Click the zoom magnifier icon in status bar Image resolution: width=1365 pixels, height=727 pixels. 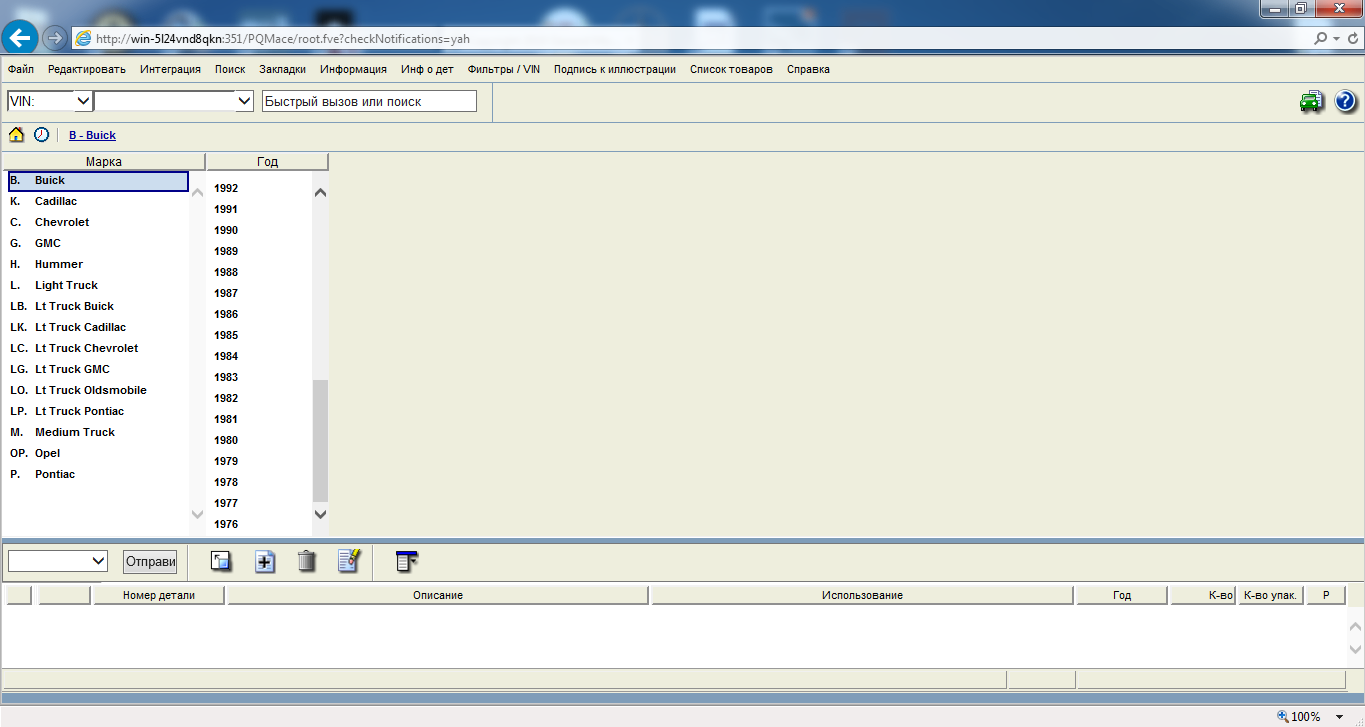click(x=1283, y=716)
